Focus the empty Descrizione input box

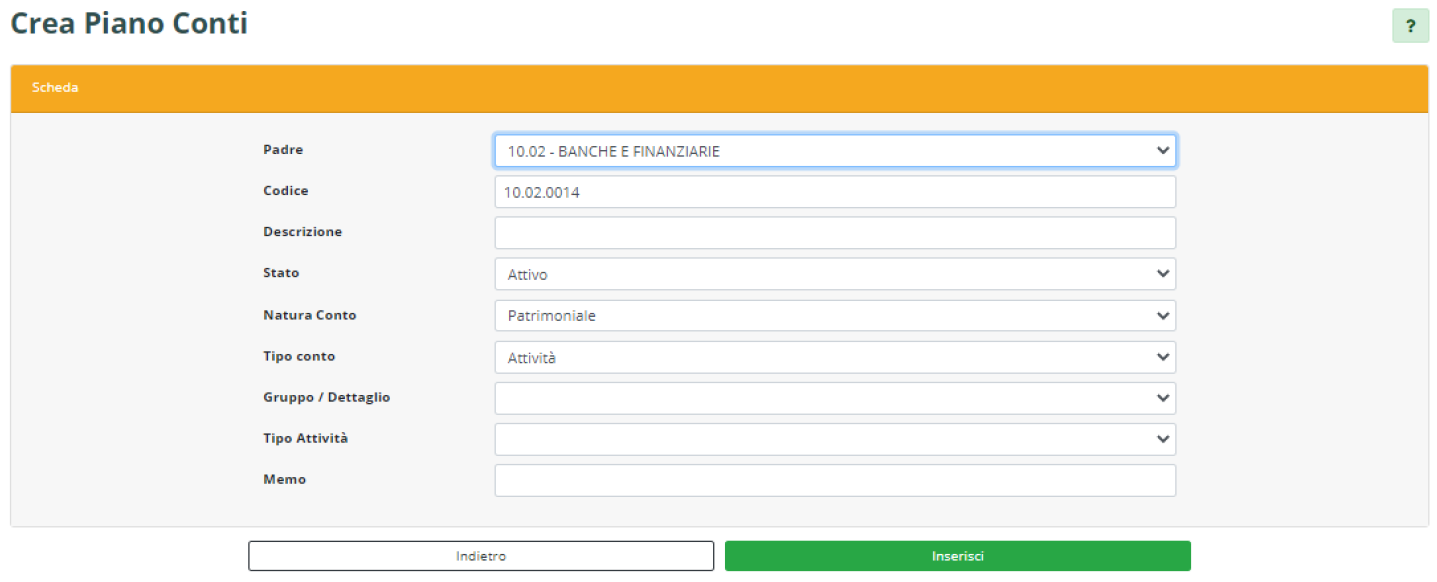coord(834,233)
